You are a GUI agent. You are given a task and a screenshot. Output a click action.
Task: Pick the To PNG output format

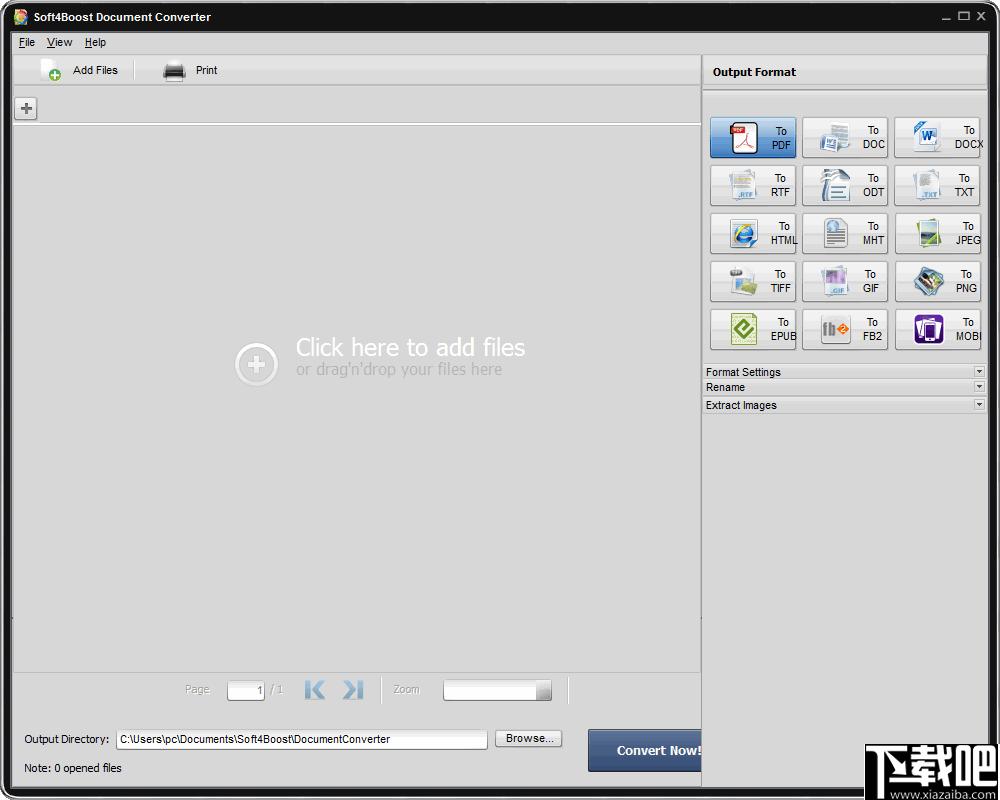937,281
